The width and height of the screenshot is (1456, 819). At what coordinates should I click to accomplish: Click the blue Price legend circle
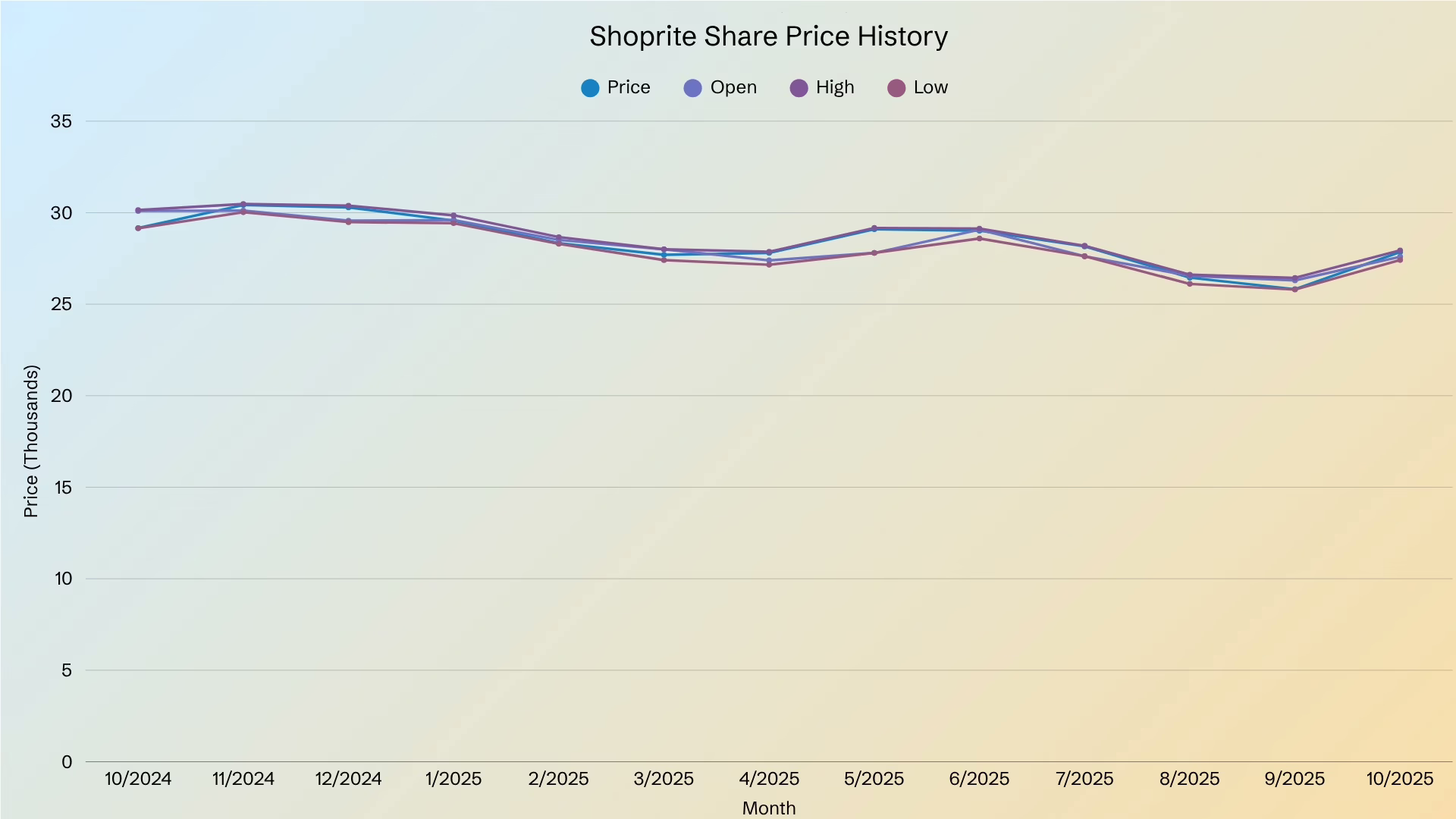point(590,88)
